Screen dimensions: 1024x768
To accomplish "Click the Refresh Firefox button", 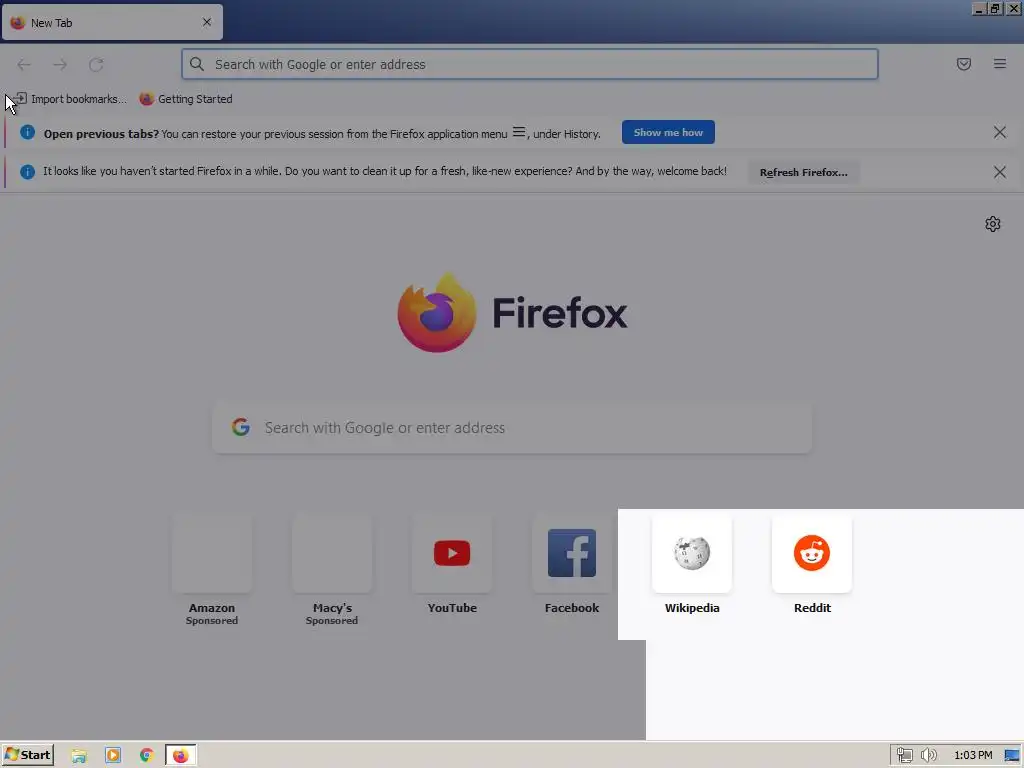I will [803, 172].
